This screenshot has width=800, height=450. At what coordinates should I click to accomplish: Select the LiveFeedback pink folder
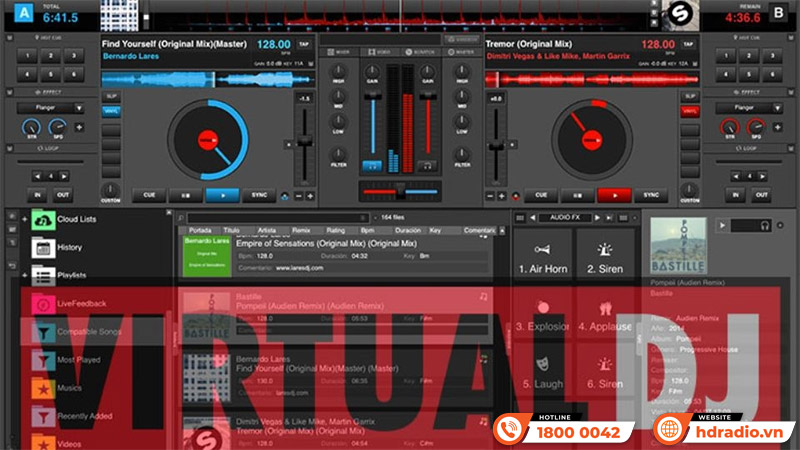point(43,304)
